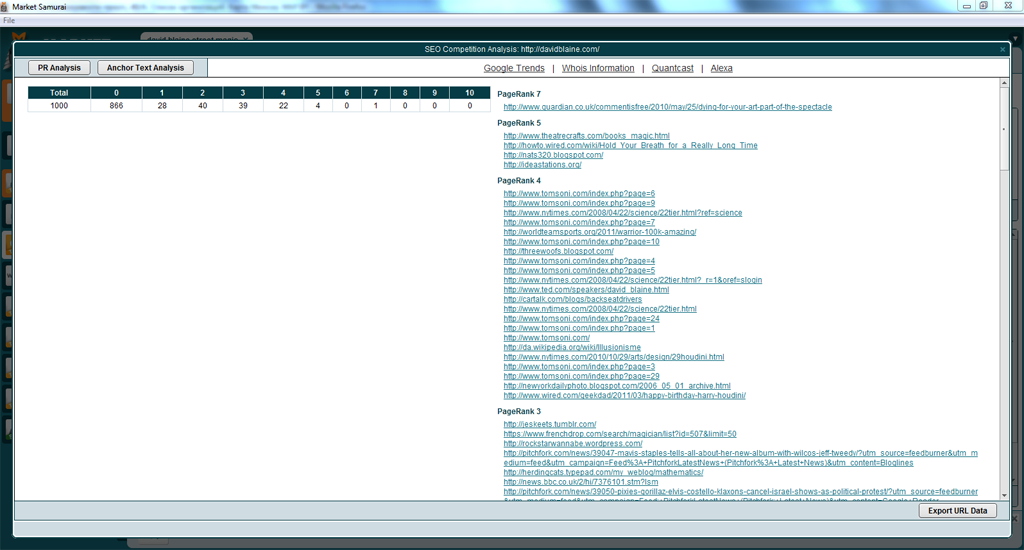Open nytimes 29houdini.html link
Viewport: 1024px width, 550px height.
point(613,357)
